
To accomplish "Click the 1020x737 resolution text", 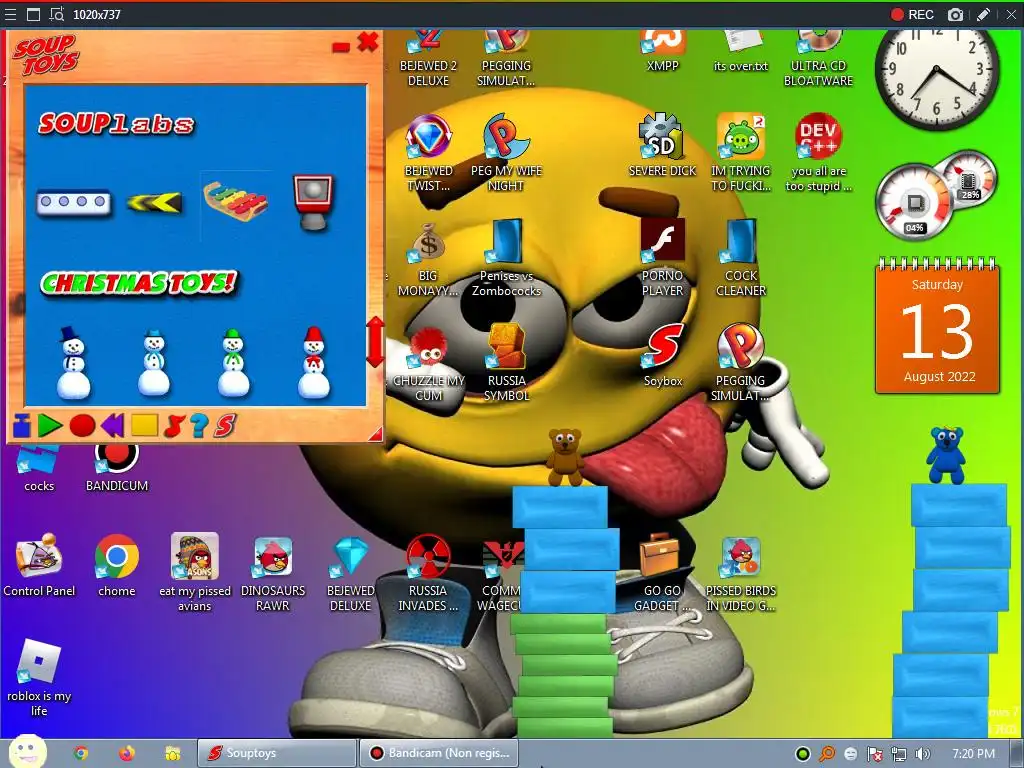I will coord(97,14).
